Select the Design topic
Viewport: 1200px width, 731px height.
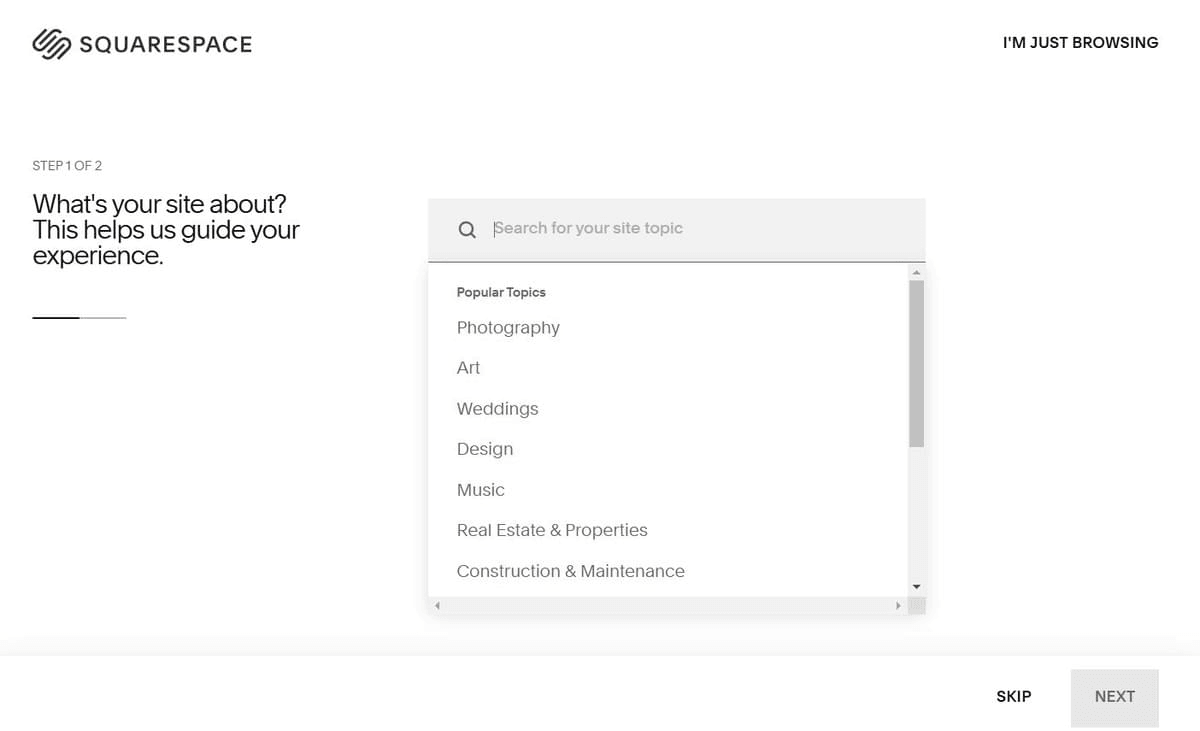(485, 449)
